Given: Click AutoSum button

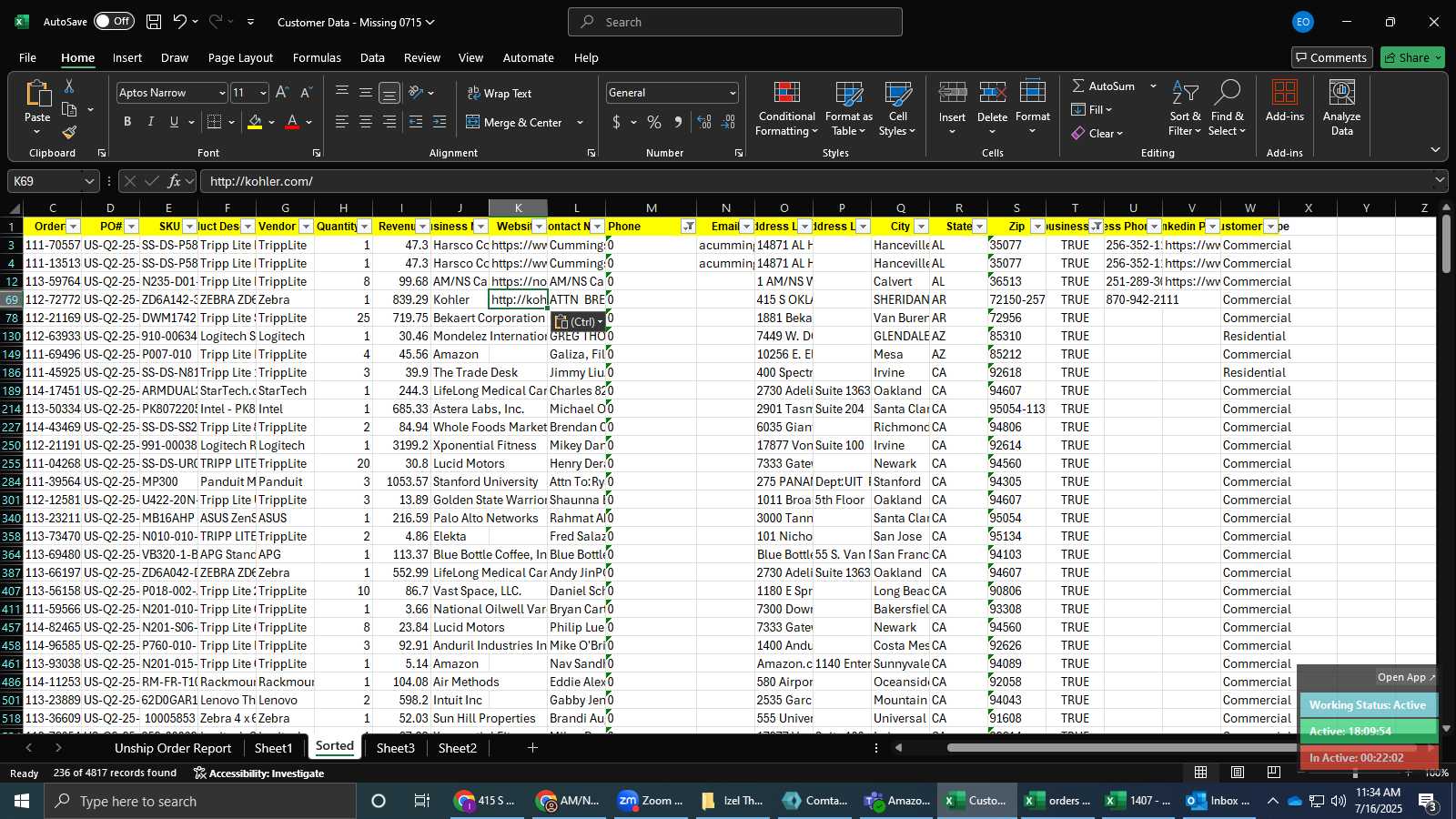Looking at the screenshot, I should click(x=1103, y=86).
